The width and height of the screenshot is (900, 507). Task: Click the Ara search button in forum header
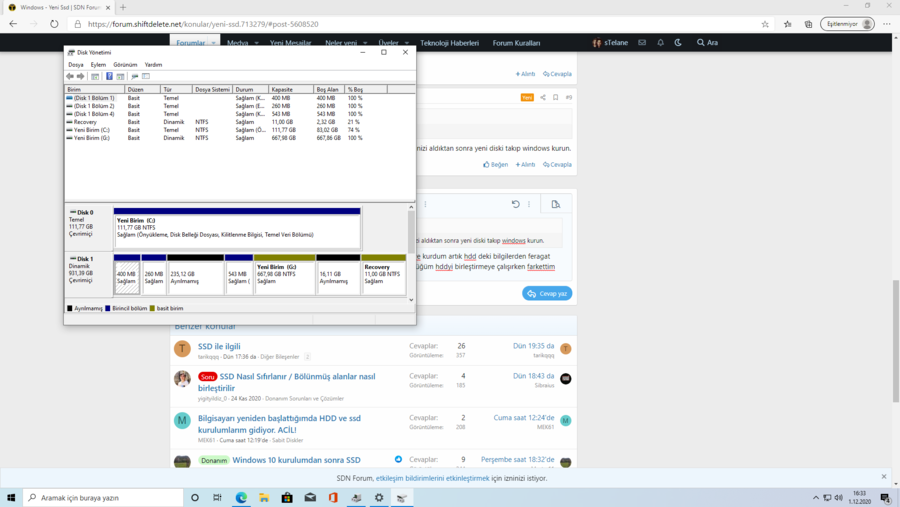(707, 42)
